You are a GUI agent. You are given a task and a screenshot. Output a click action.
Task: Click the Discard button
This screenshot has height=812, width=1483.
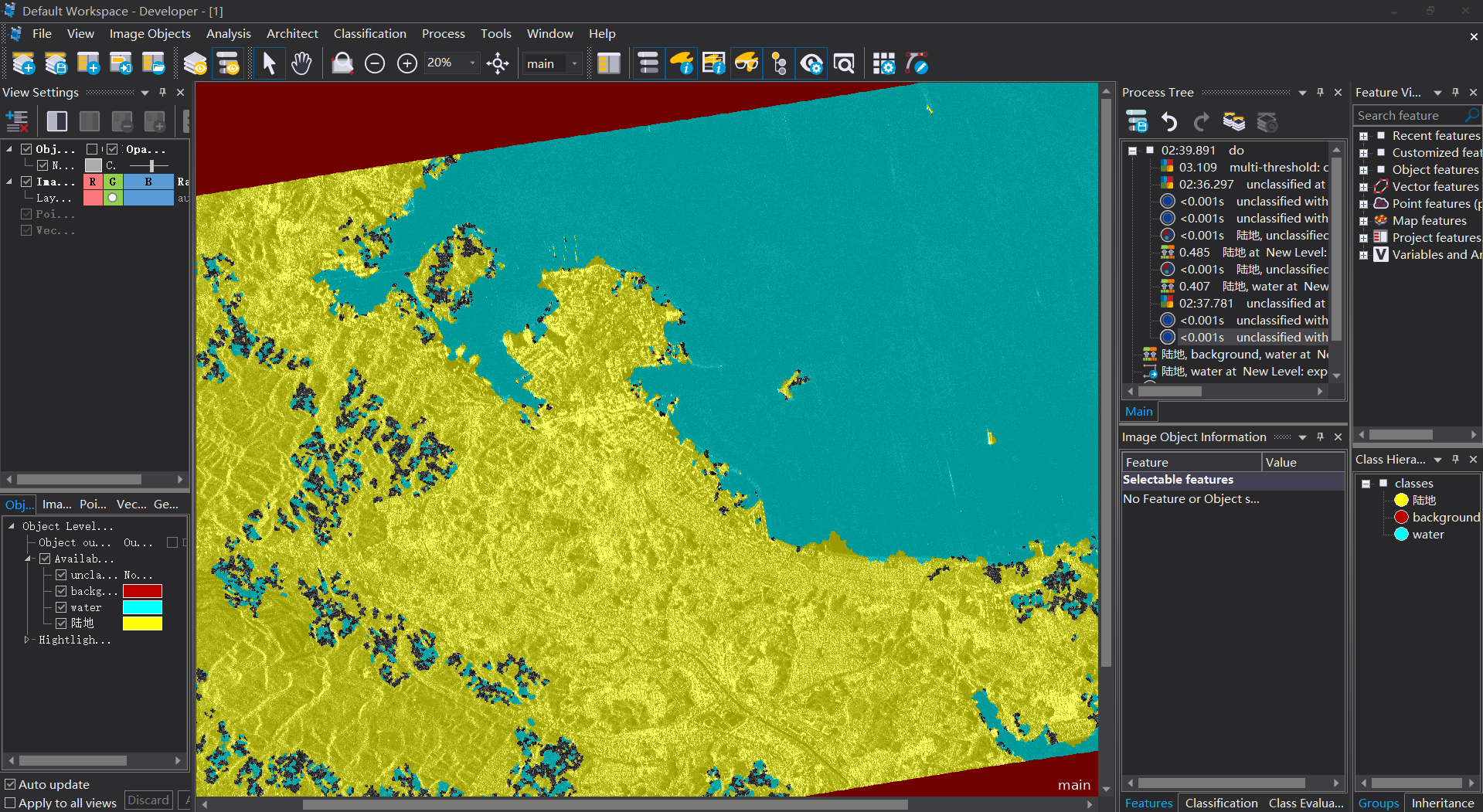click(x=148, y=800)
